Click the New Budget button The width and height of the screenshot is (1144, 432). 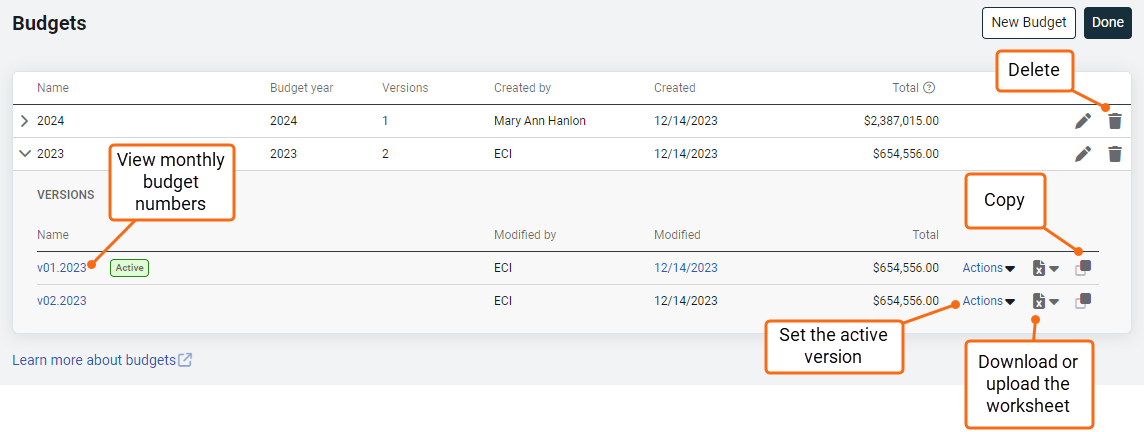(x=1029, y=23)
